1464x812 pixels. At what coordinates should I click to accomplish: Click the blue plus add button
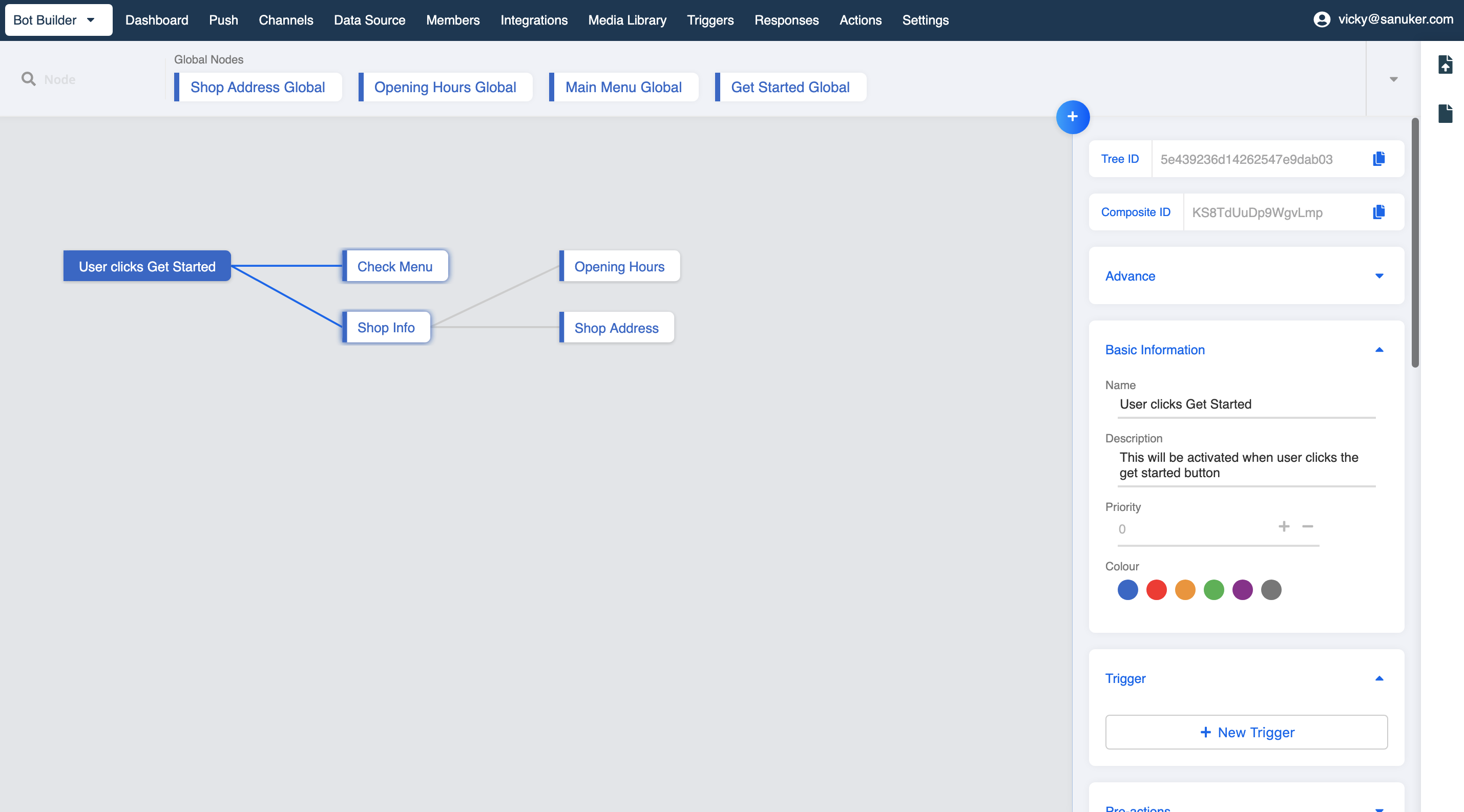(x=1073, y=117)
